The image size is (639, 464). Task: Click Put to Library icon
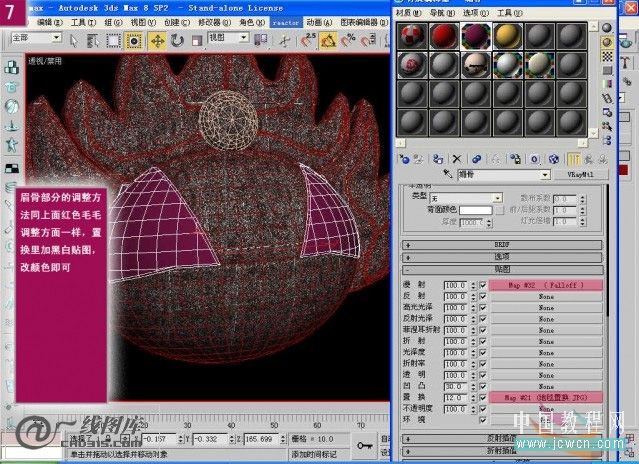tap(515, 159)
